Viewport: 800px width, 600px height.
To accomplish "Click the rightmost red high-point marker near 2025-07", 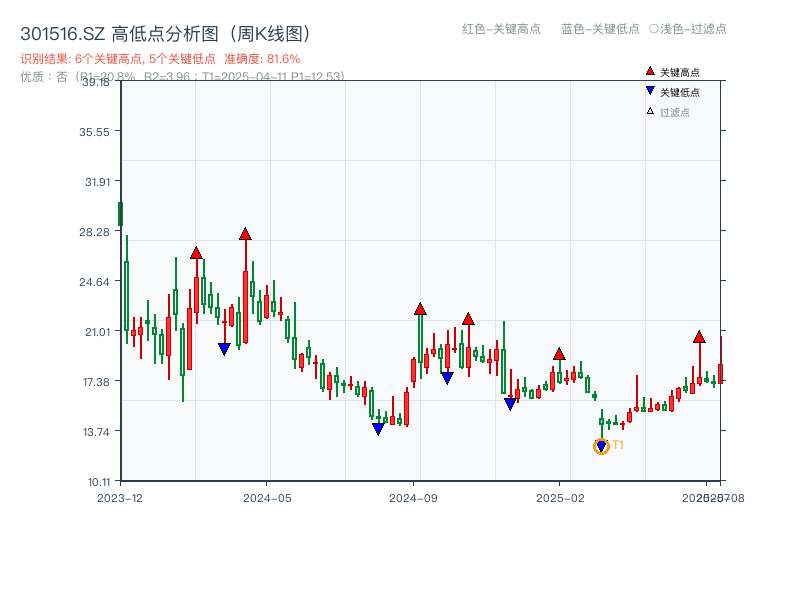I will point(699,336).
